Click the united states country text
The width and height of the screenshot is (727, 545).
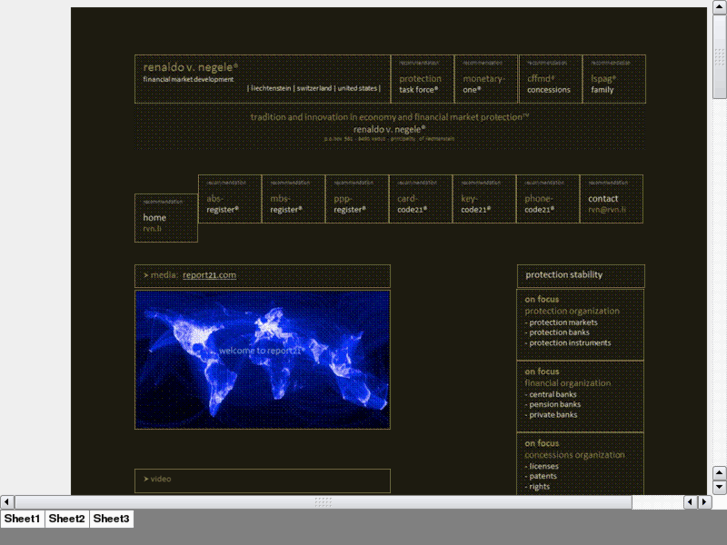(x=357, y=88)
